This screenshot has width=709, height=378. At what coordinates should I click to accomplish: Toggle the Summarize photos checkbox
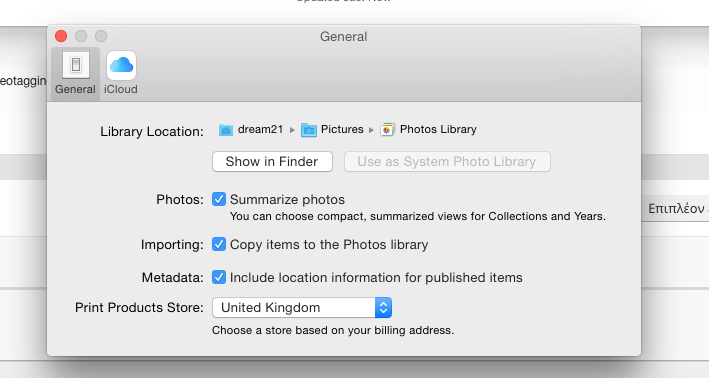[x=219, y=199]
